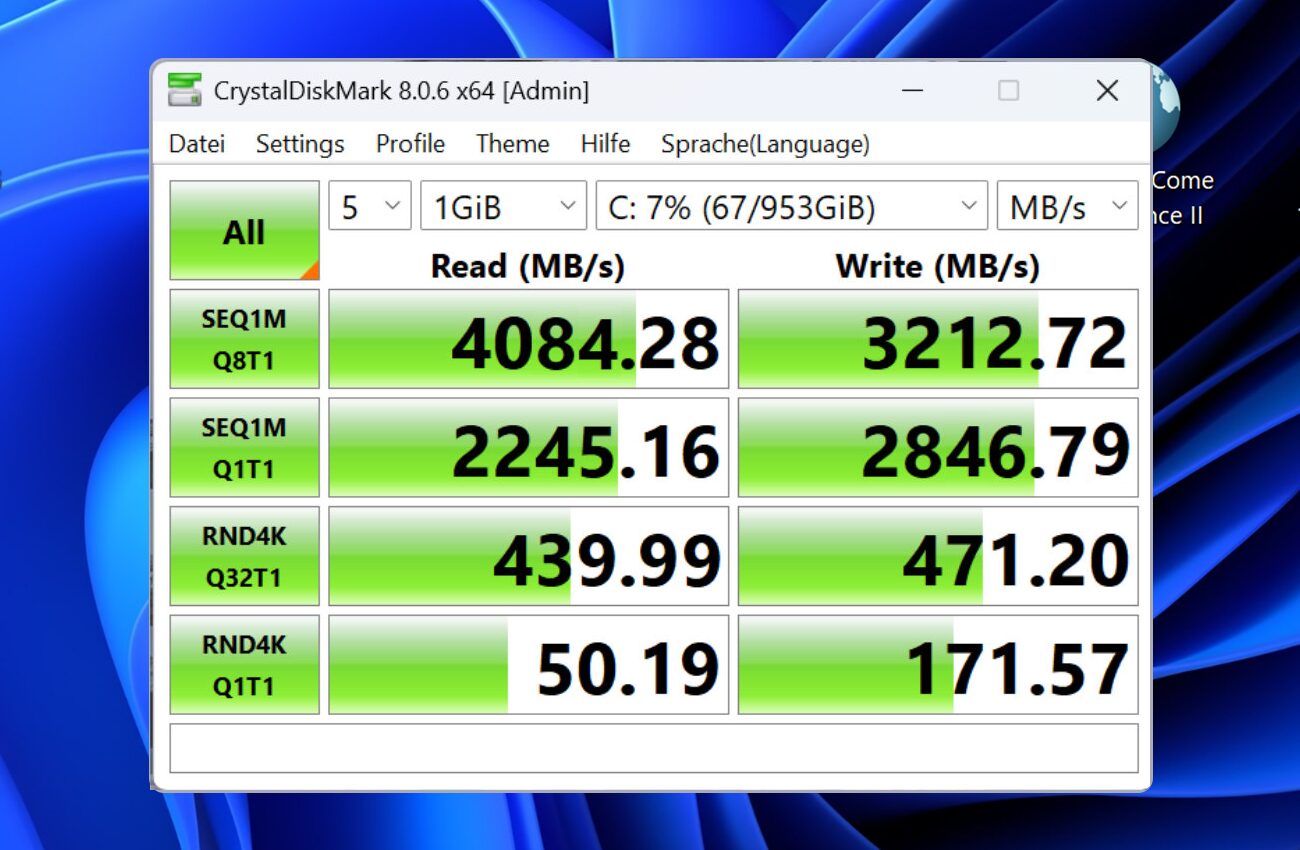The height and width of the screenshot is (850, 1300).
Task: Maximize the CrystalDiskMark window
Action: point(1009,91)
